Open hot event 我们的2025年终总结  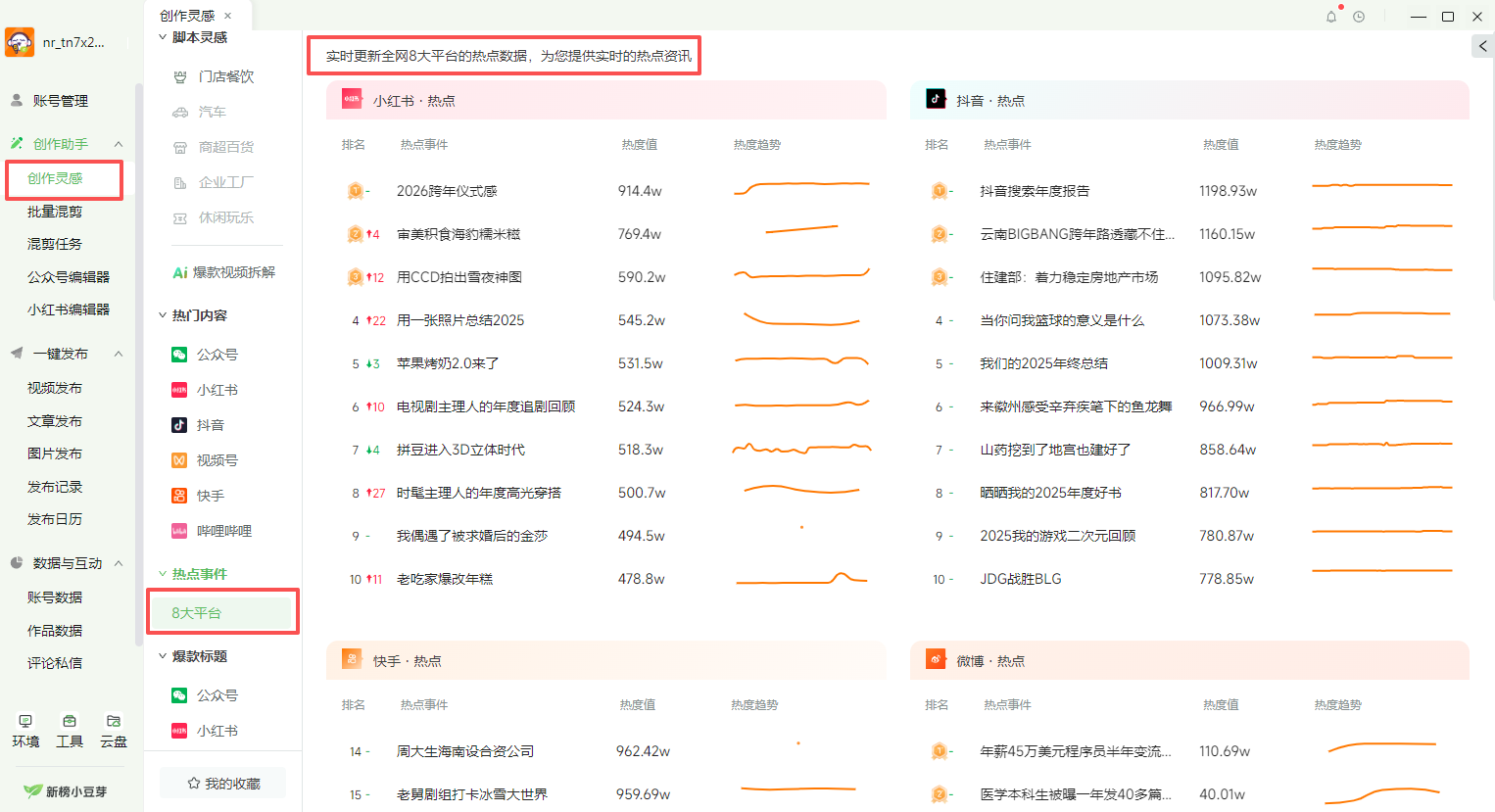pyautogui.click(x=1044, y=363)
